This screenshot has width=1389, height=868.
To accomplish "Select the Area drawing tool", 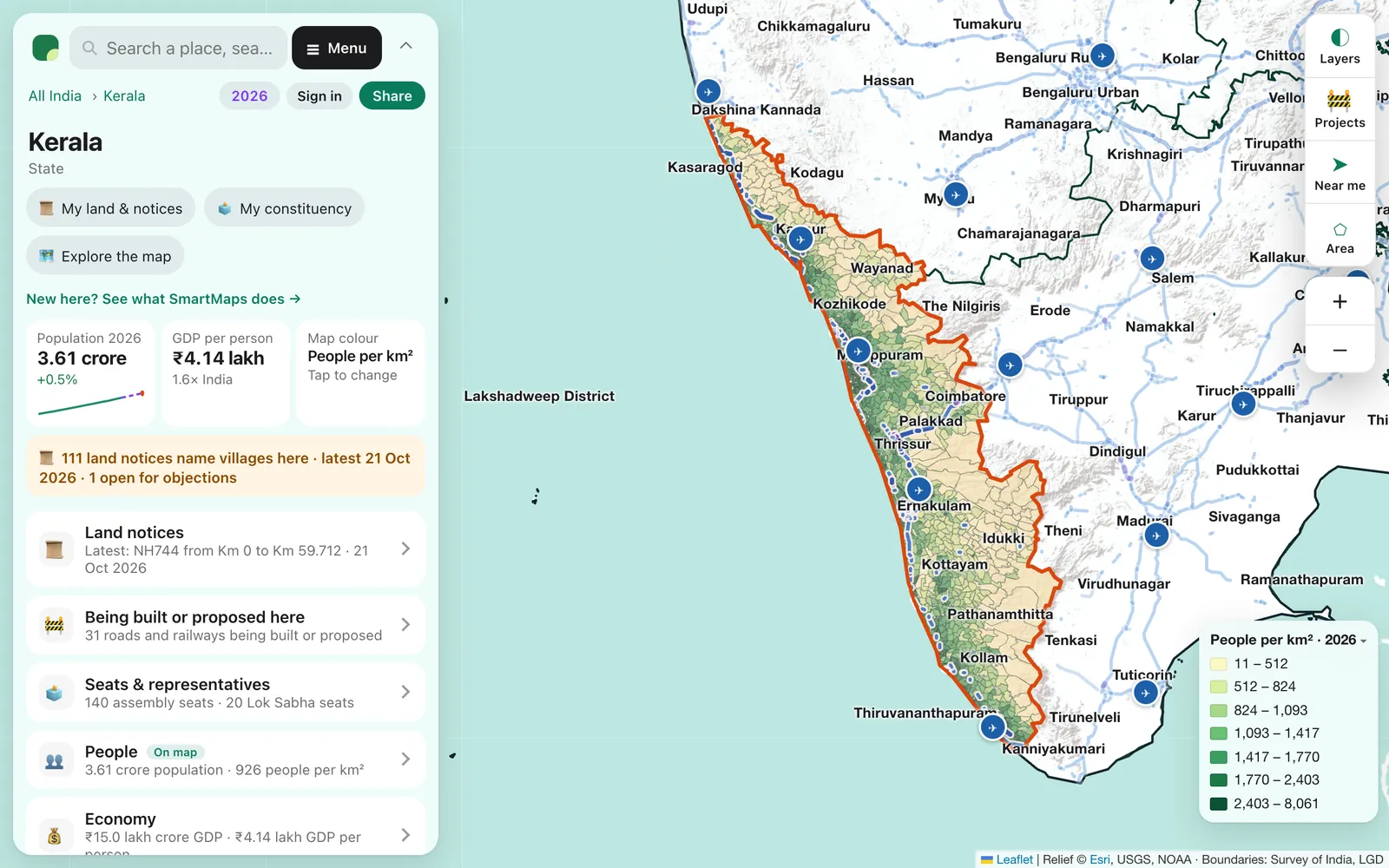I will click(1340, 236).
